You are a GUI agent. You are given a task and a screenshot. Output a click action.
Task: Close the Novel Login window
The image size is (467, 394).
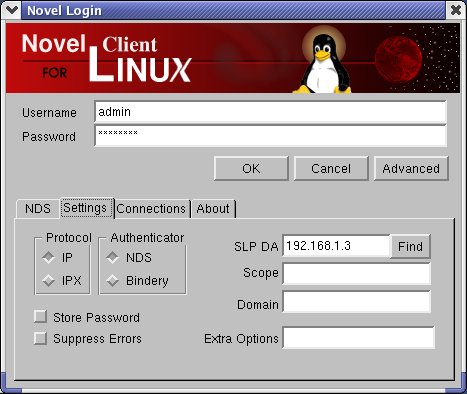(455, 10)
